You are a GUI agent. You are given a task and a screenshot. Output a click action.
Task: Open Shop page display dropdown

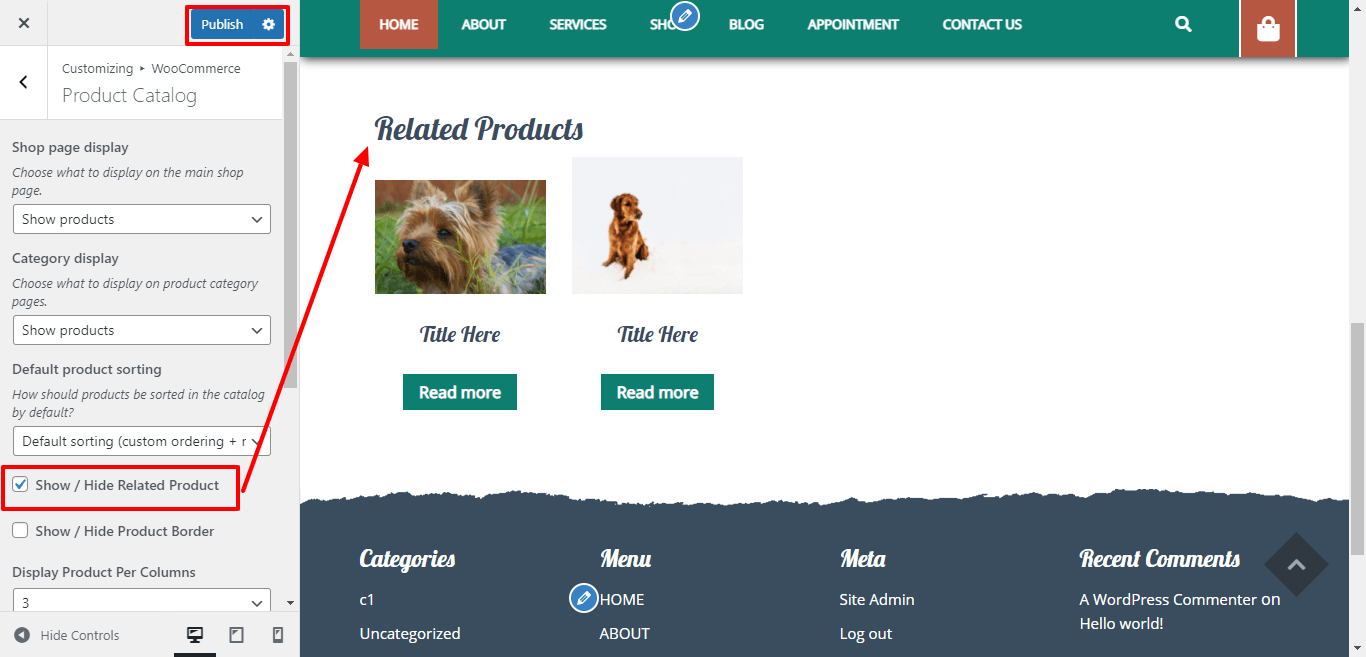point(142,219)
